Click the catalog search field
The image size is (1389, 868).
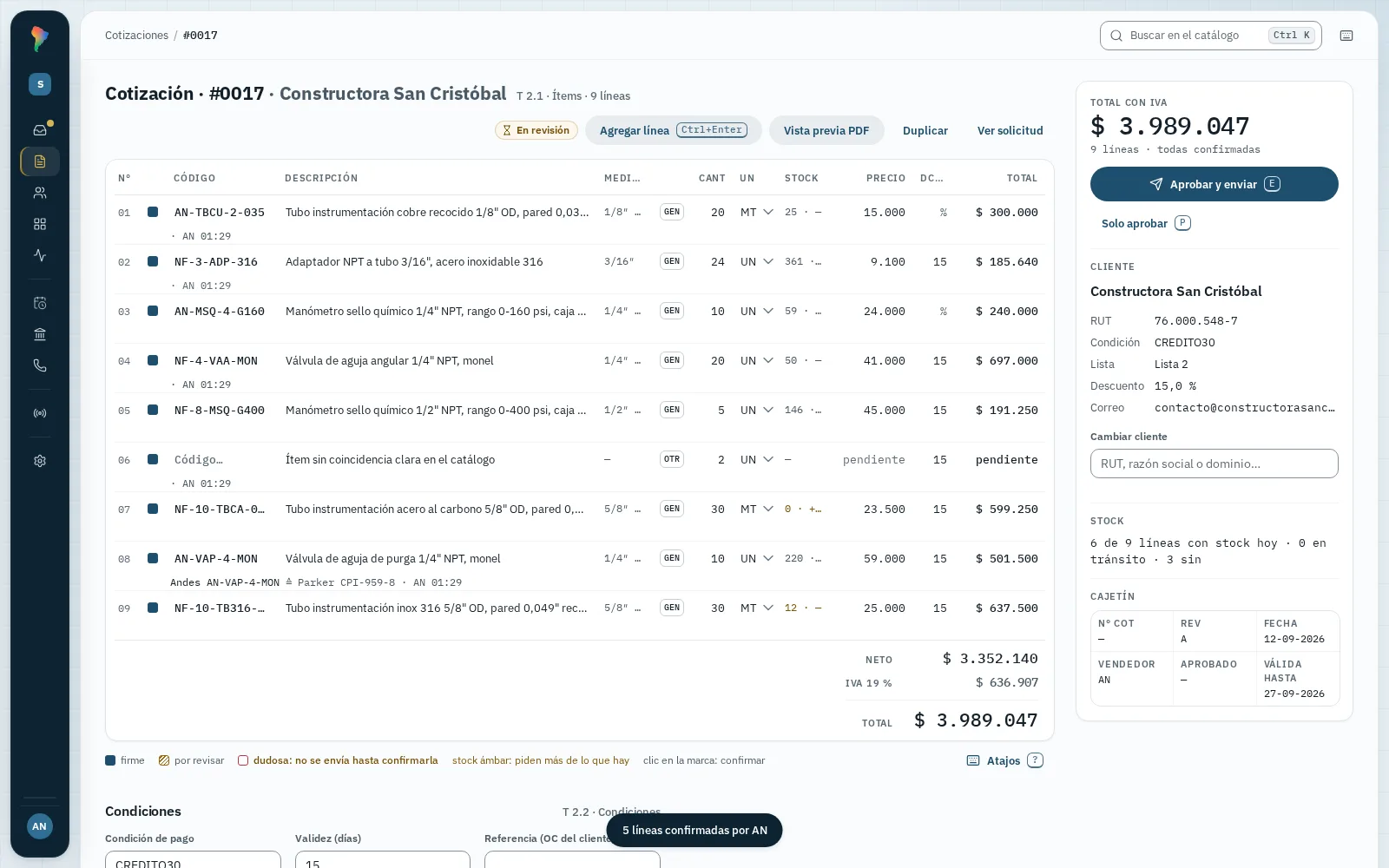(1211, 36)
